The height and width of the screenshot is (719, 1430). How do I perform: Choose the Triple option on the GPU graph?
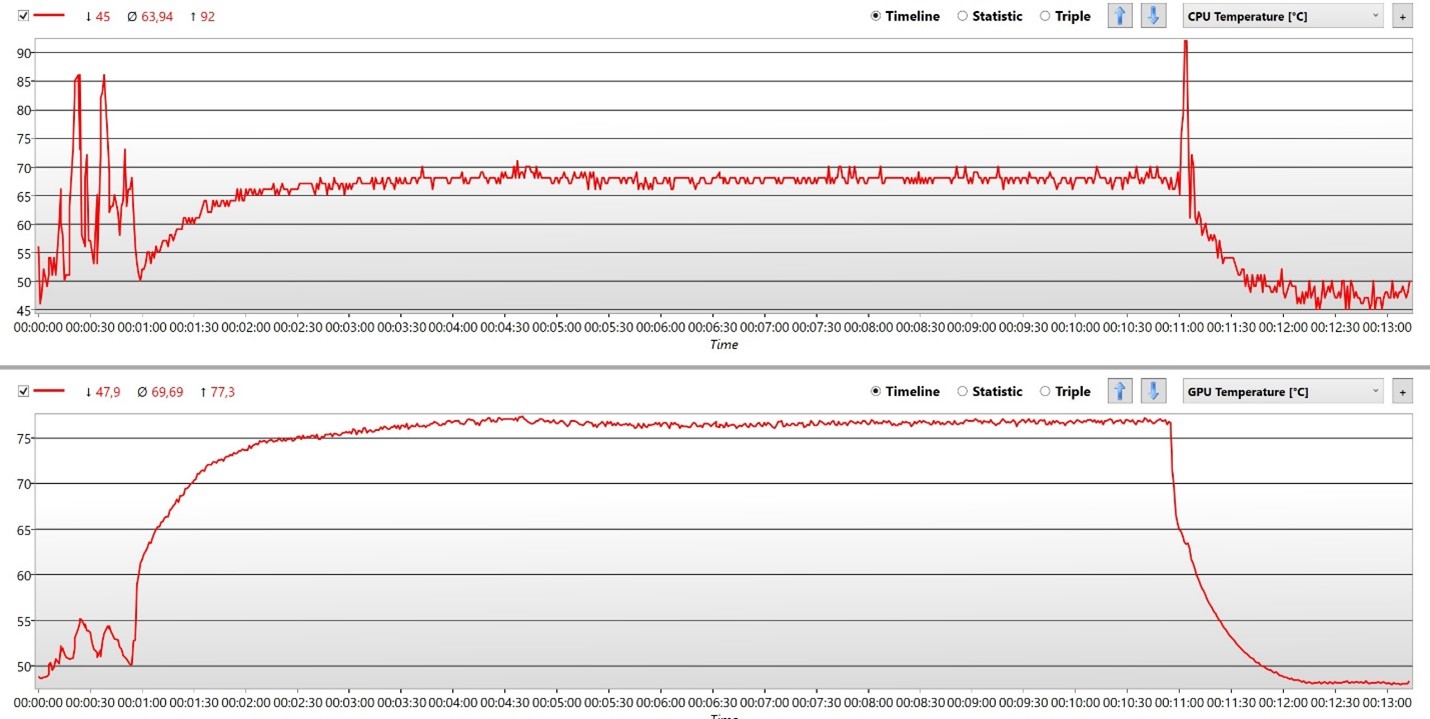1045,391
